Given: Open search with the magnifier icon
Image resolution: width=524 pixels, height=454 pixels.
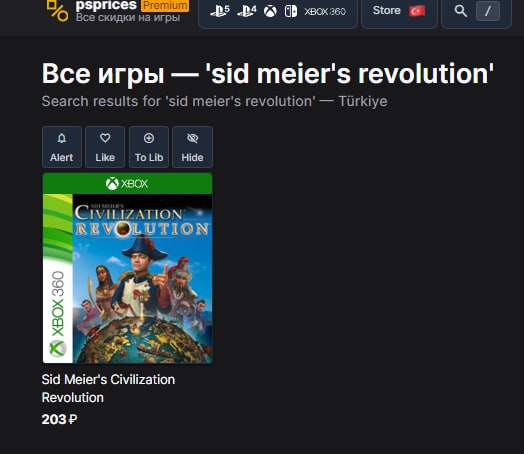Looking at the screenshot, I should [461, 11].
